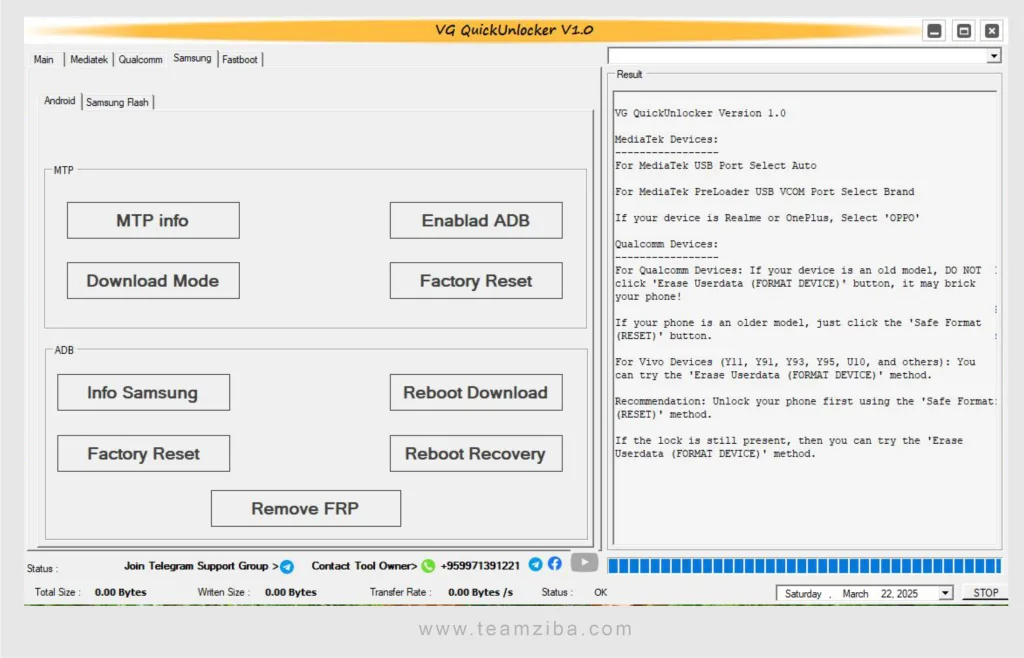Click Factory Reset in MTP group
Image resolution: width=1024 pixels, height=658 pixels.
476,281
